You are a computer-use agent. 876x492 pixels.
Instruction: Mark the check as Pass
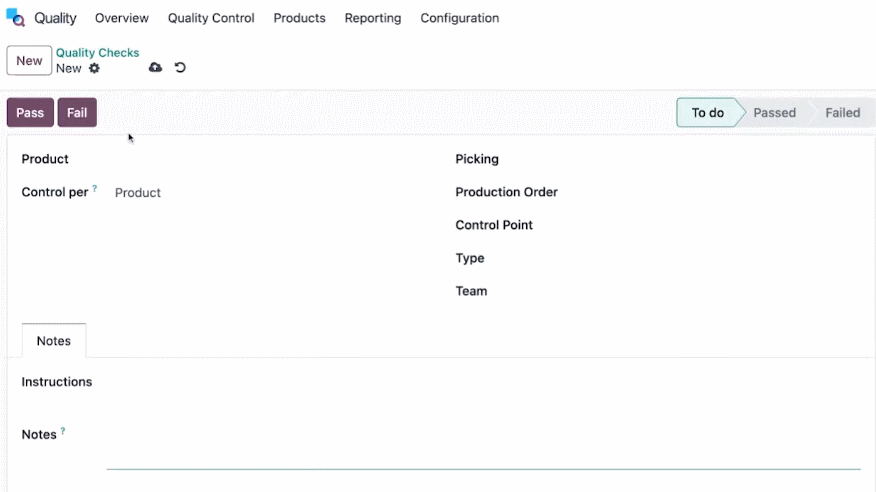point(30,113)
